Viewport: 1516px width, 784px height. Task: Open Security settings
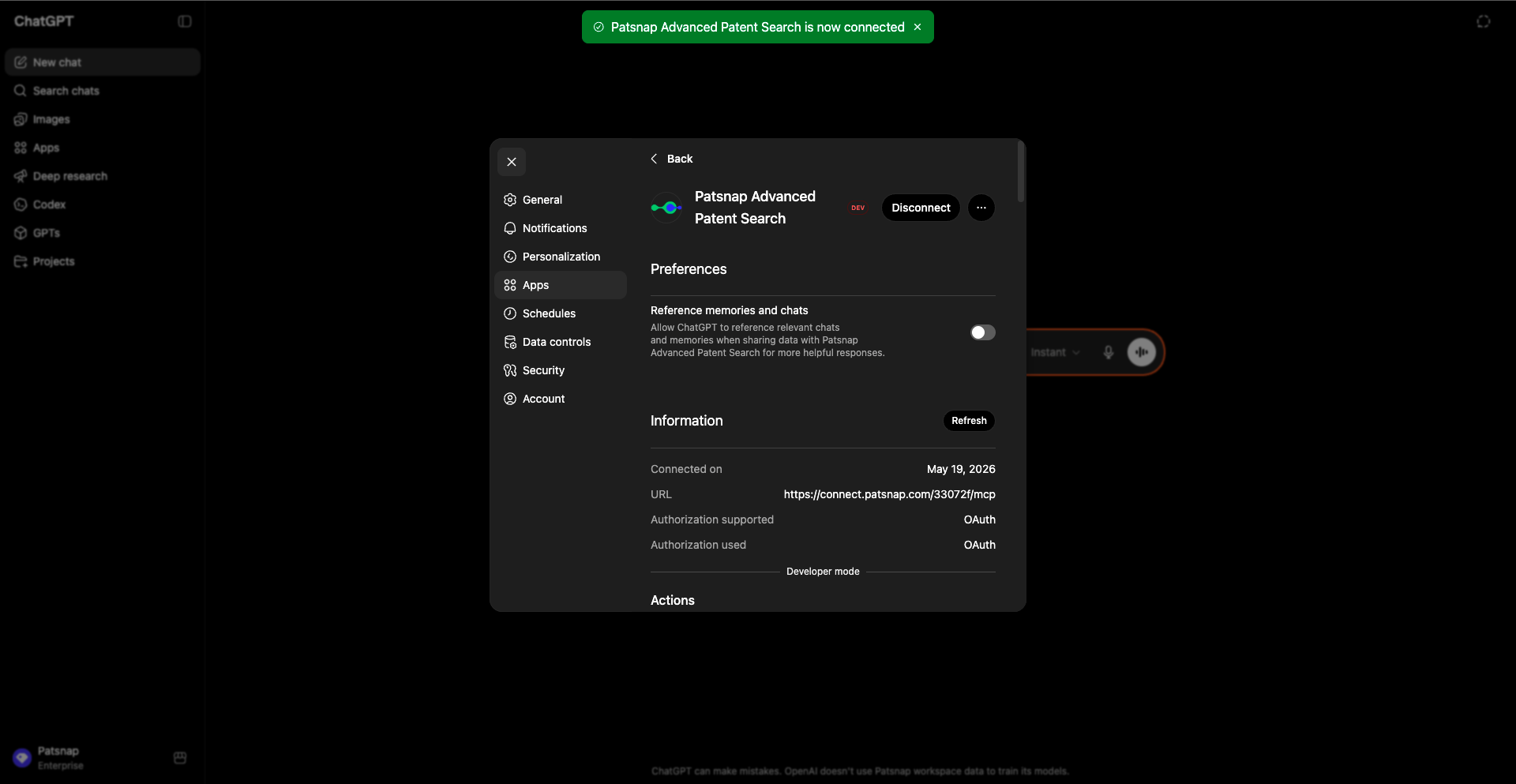[561, 370]
